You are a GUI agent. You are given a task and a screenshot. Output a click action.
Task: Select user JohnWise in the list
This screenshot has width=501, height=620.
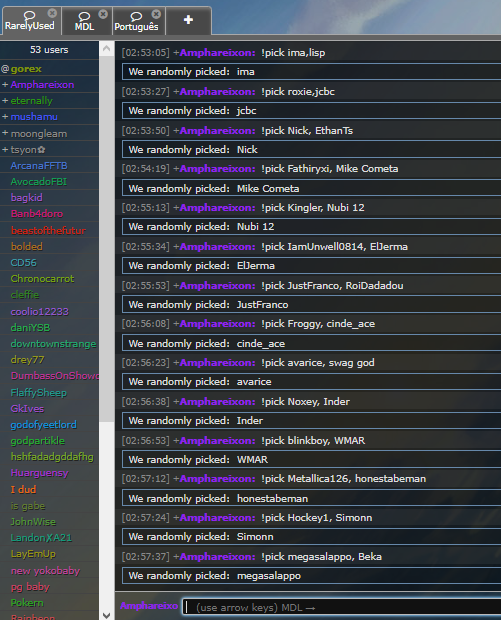(33, 522)
